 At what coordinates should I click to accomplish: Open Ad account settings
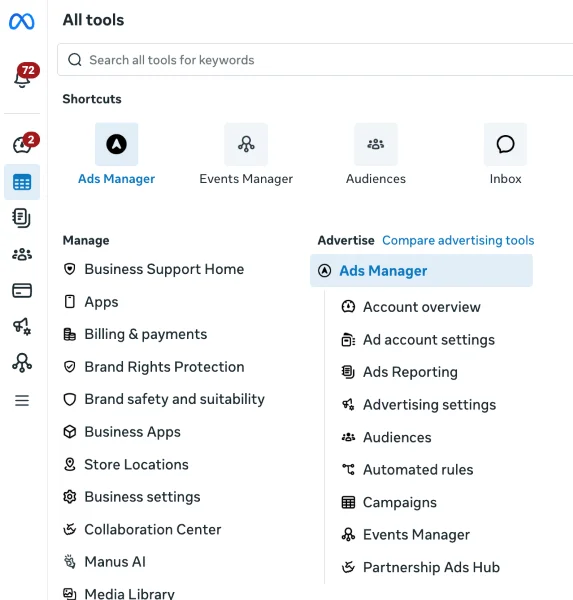click(429, 340)
